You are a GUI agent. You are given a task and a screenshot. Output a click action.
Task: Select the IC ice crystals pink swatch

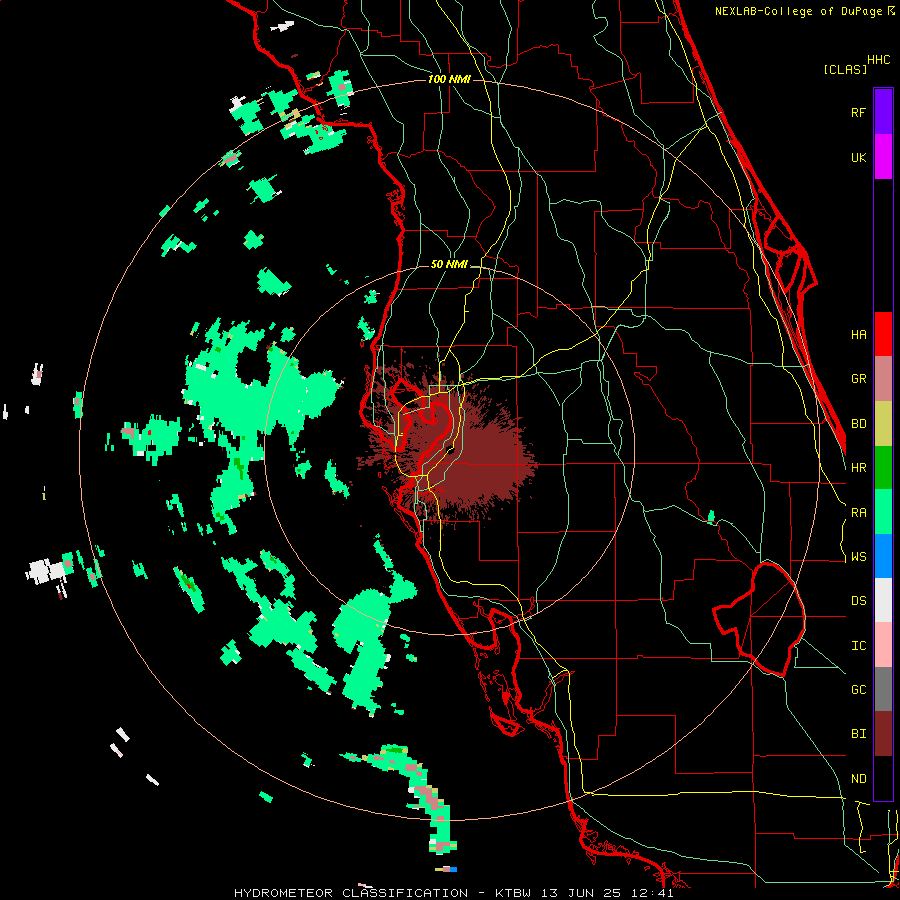pyautogui.click(x=883, y=645)
